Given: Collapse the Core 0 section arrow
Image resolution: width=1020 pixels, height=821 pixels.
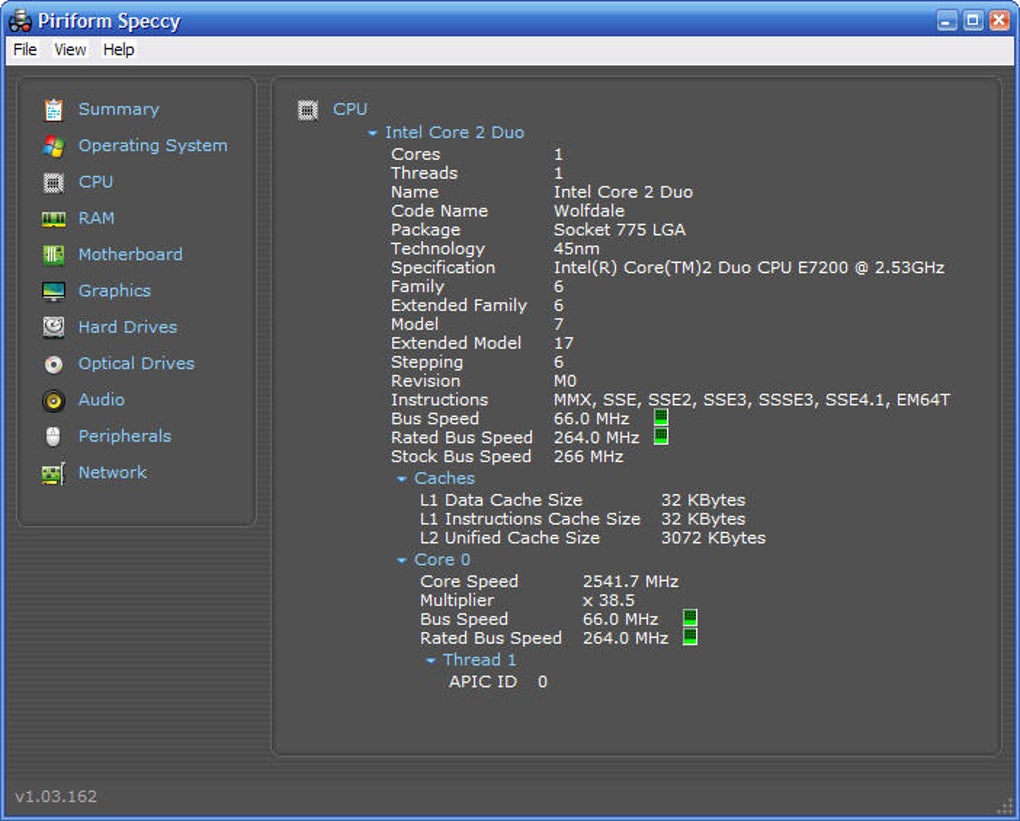Looking at the screenshot, I should tap(401, 560).
